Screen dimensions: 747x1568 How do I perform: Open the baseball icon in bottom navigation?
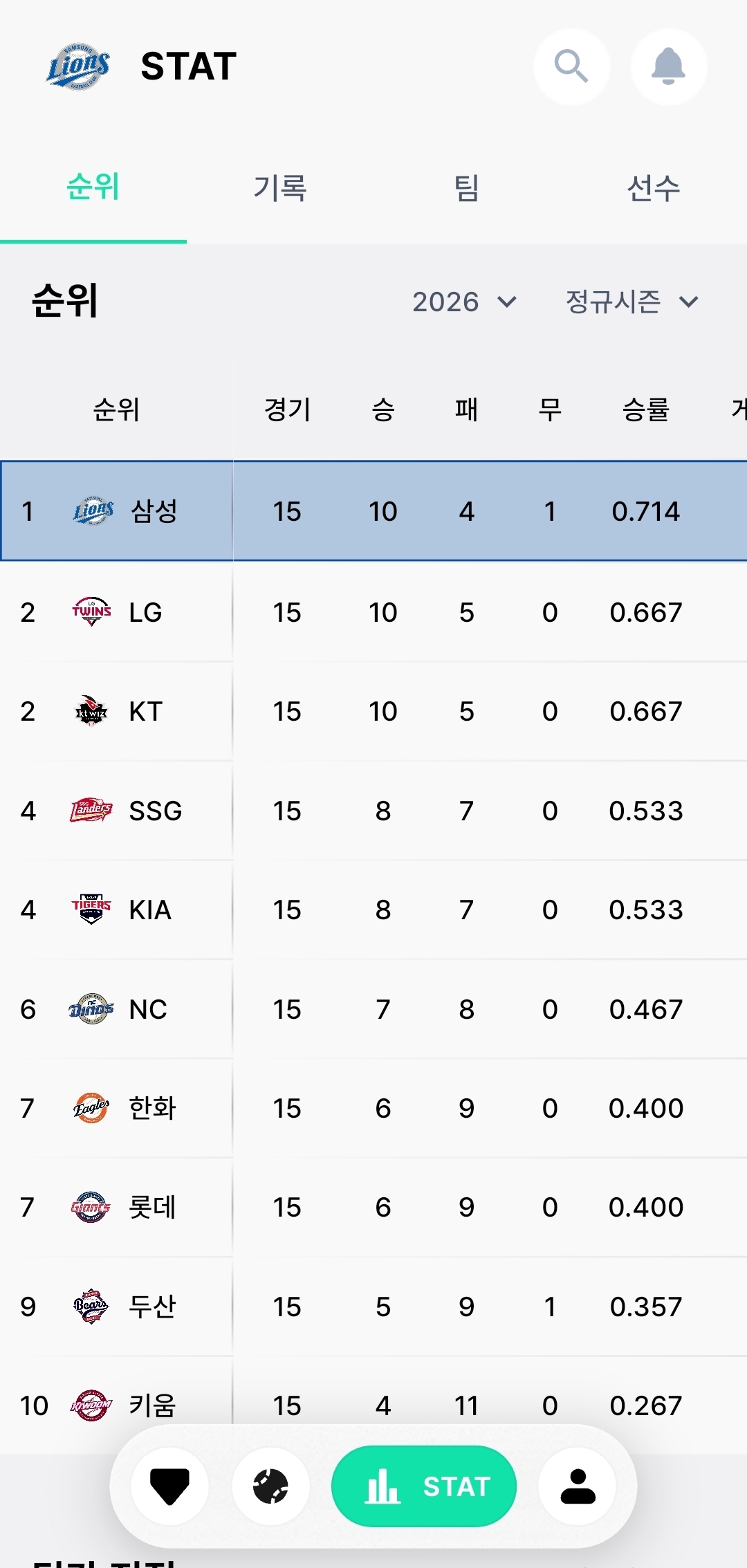tap(270, 1486)
